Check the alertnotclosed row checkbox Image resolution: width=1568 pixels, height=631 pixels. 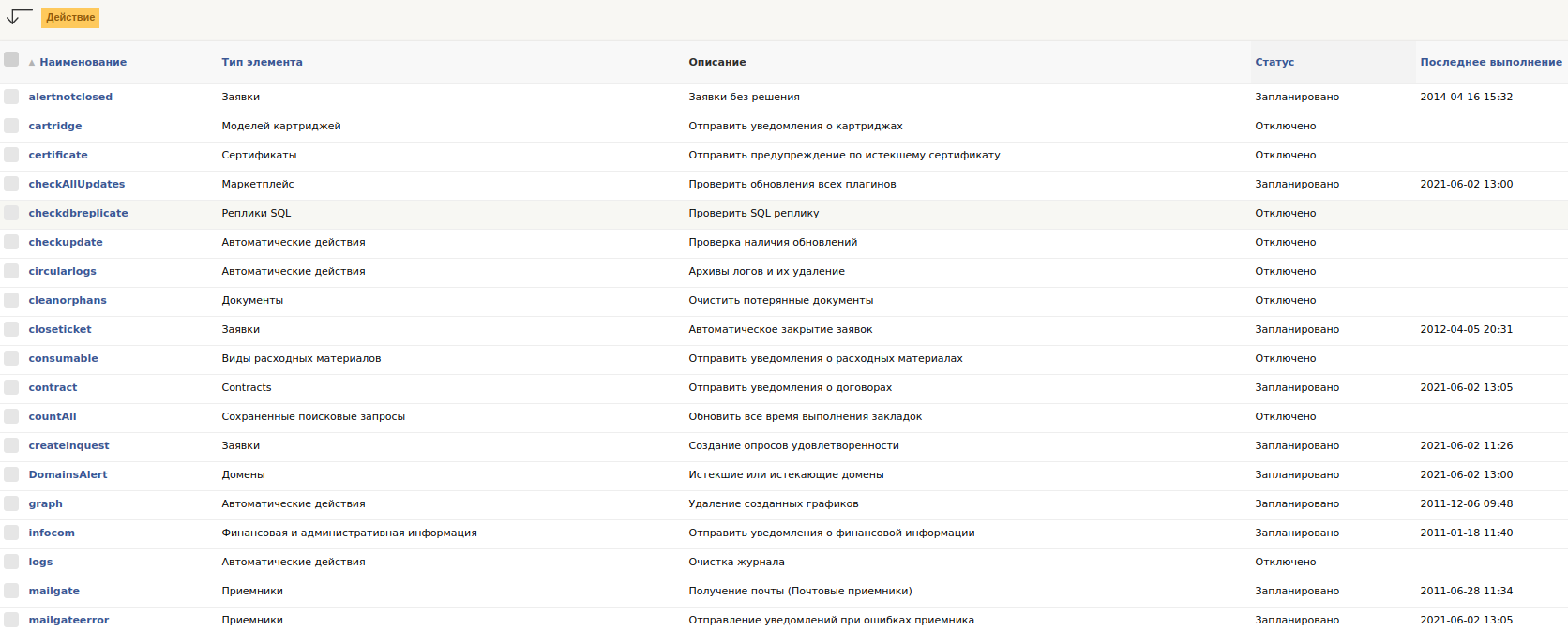[x=11, y=97]
